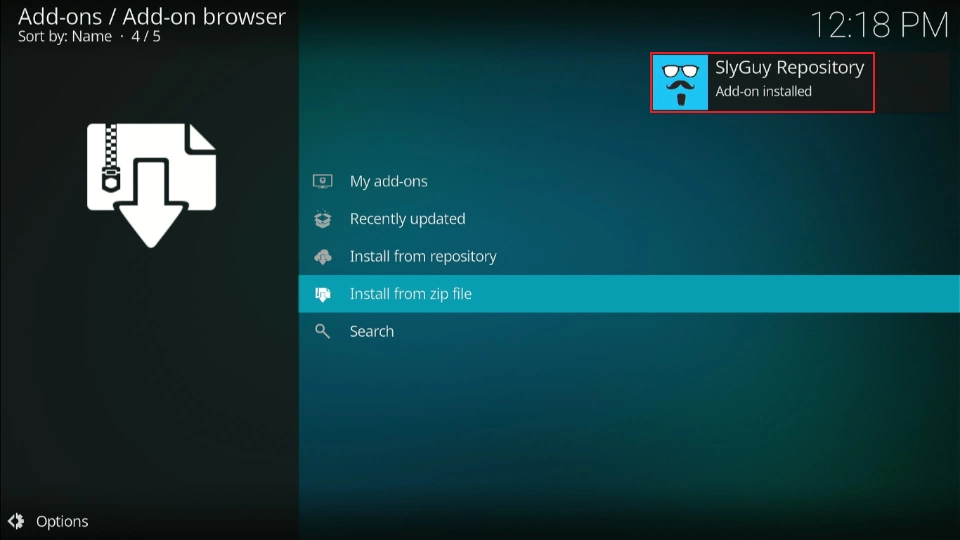
Task: Open the My add-ons entry
Action: (x=388, y=181)
